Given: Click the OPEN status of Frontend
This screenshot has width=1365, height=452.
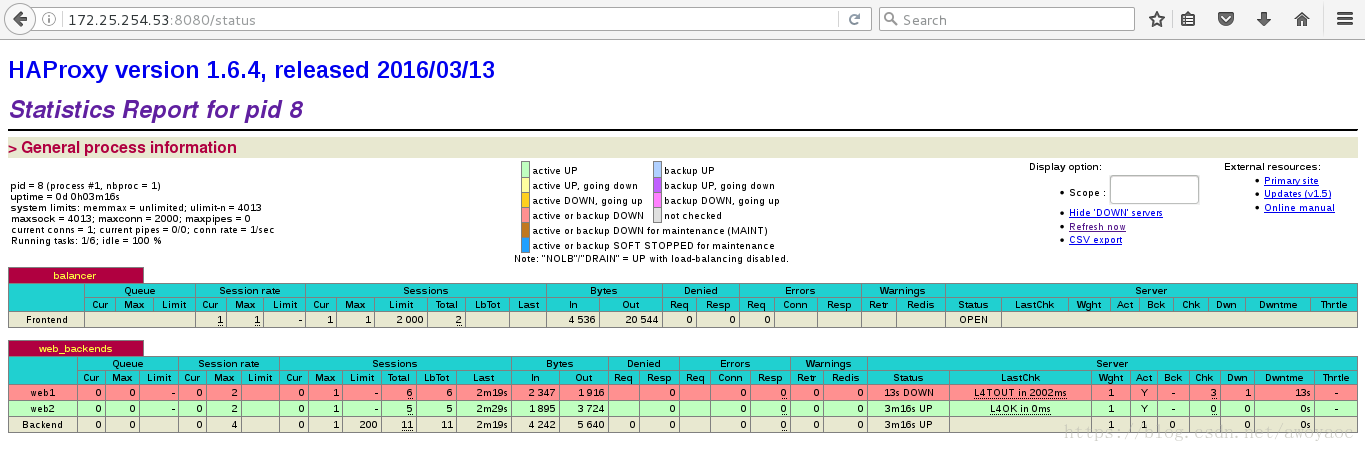Looking at the screenshot, I should [973, 320].
